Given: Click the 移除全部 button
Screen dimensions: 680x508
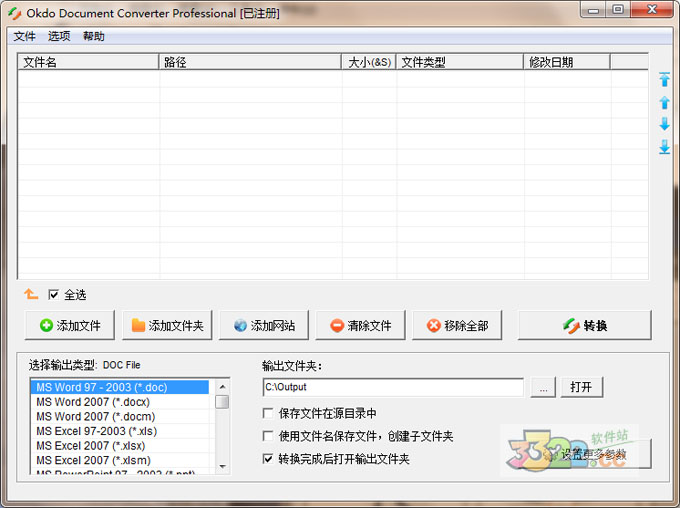Looking at the screenshot, I should click(457, 325).
